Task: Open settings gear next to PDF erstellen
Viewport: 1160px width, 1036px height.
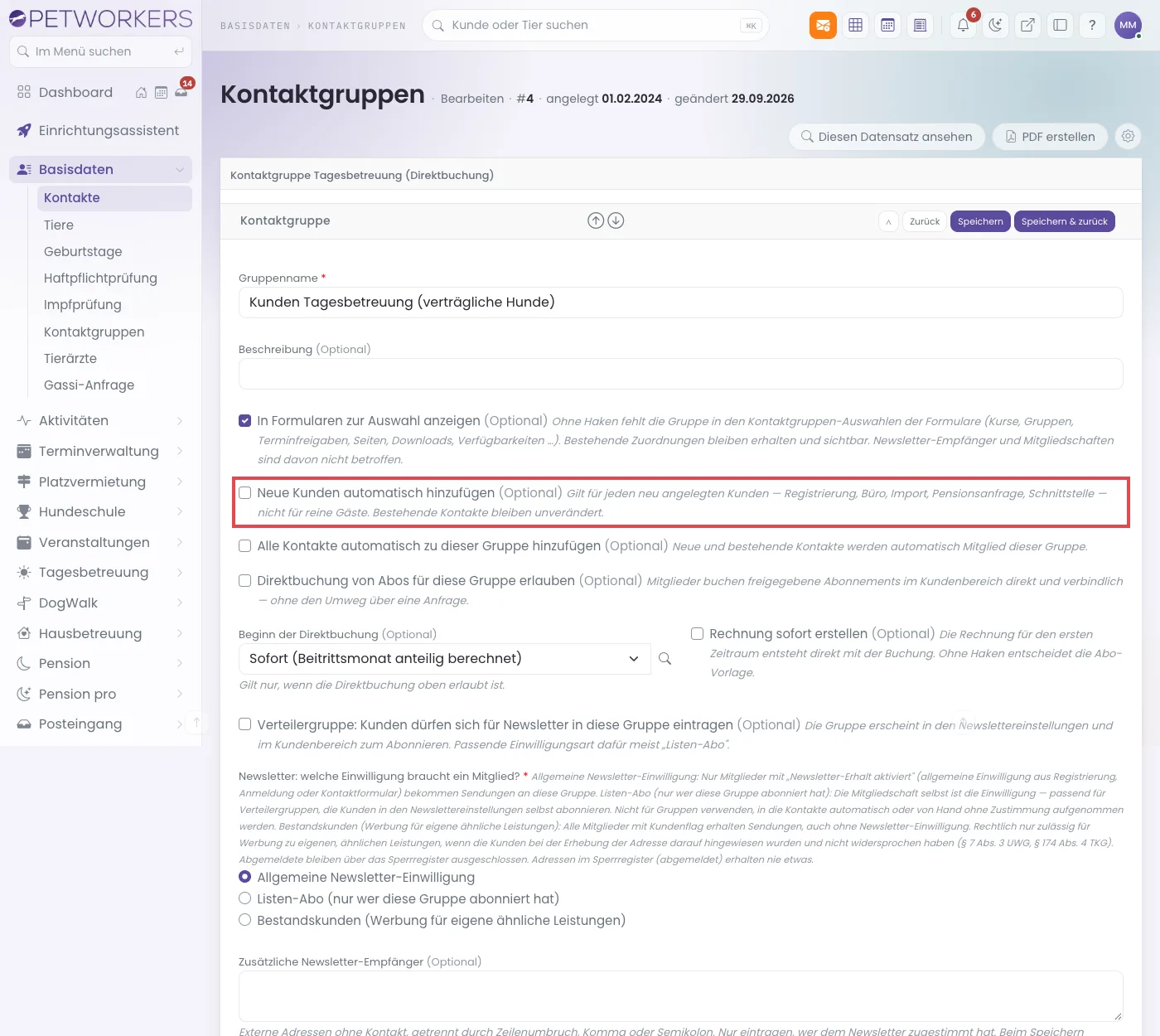Action: pos(1128,136)
